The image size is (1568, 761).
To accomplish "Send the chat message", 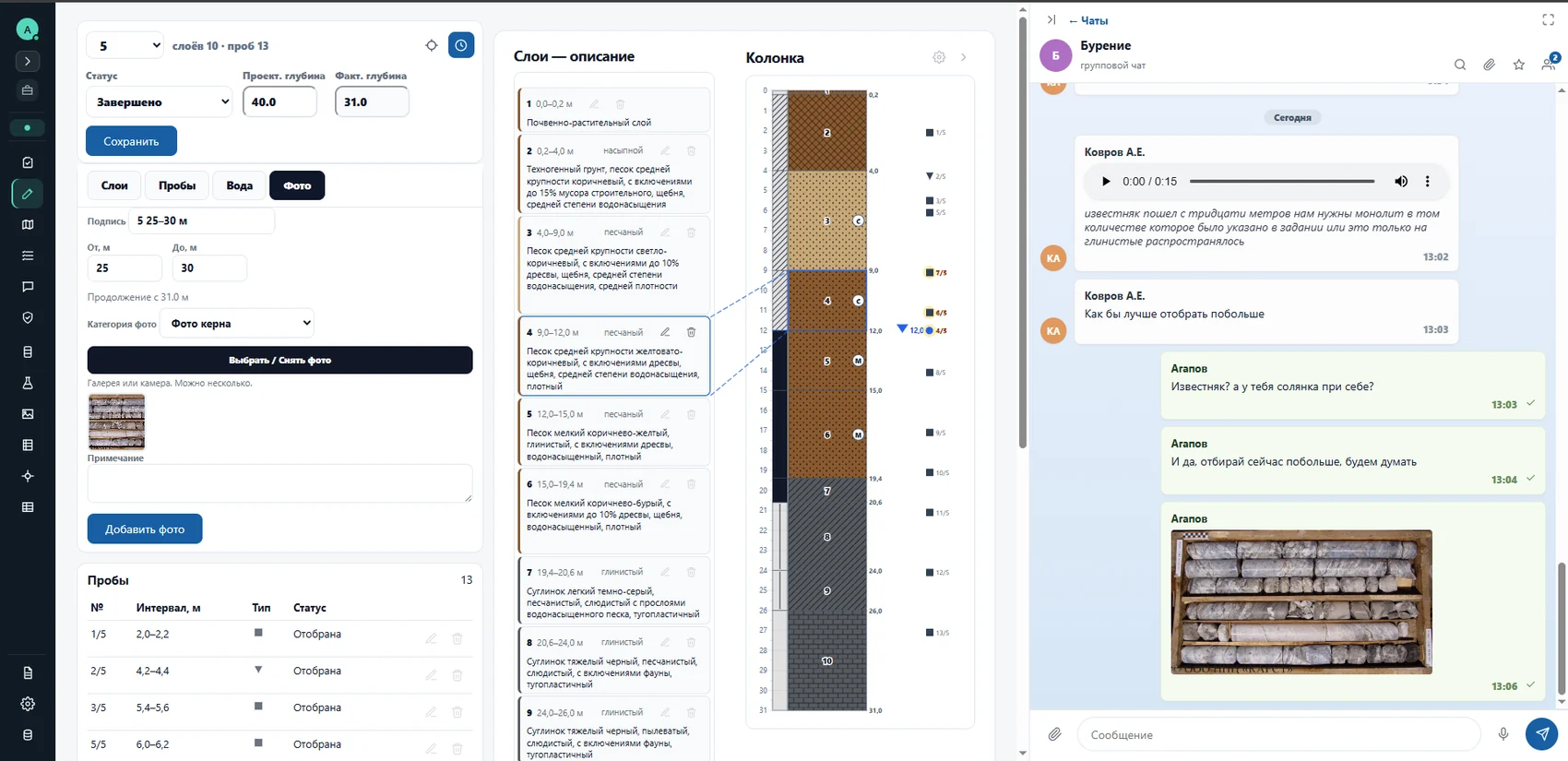I will (1542, 734).
